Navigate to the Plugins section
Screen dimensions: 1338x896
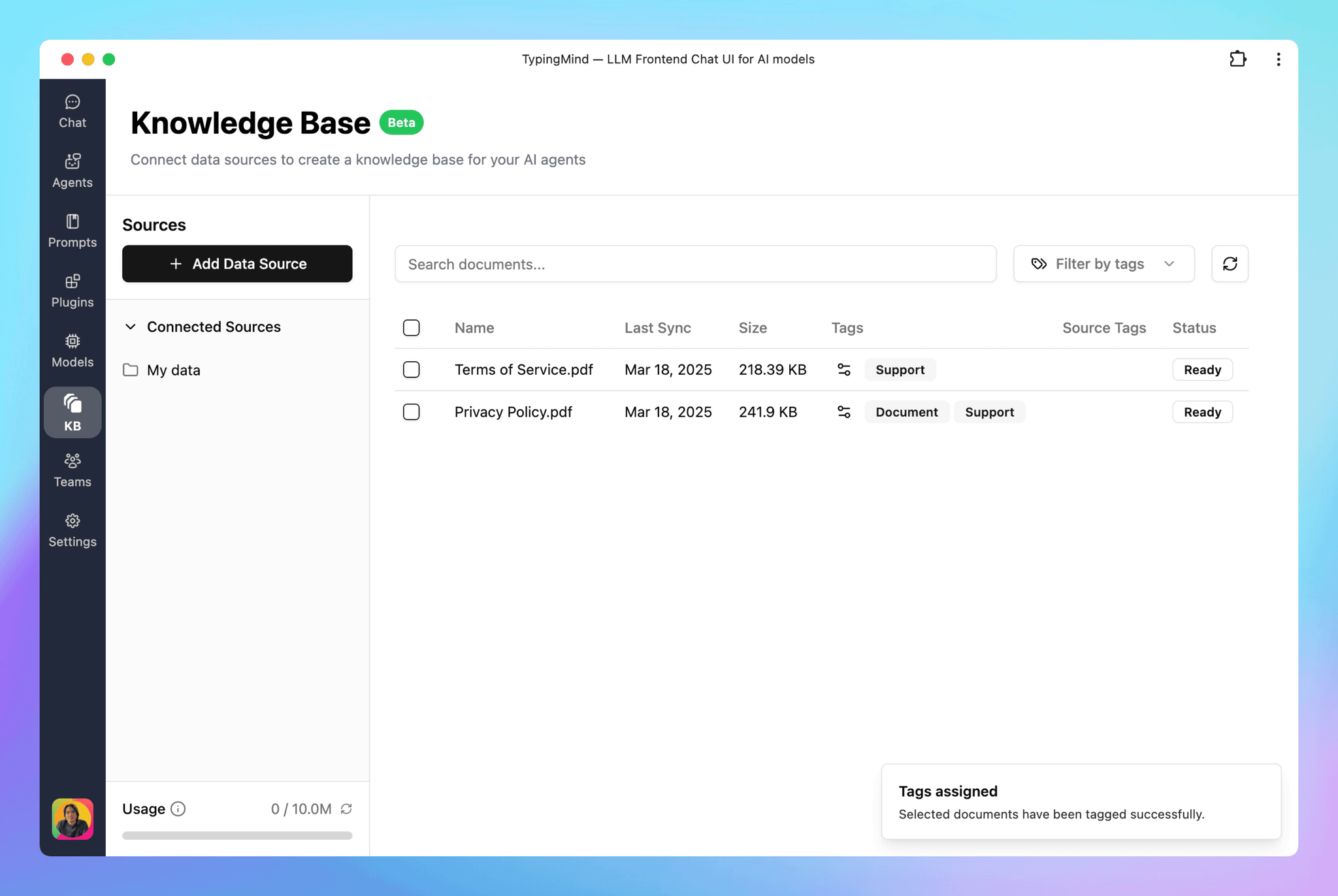(72, 291)
